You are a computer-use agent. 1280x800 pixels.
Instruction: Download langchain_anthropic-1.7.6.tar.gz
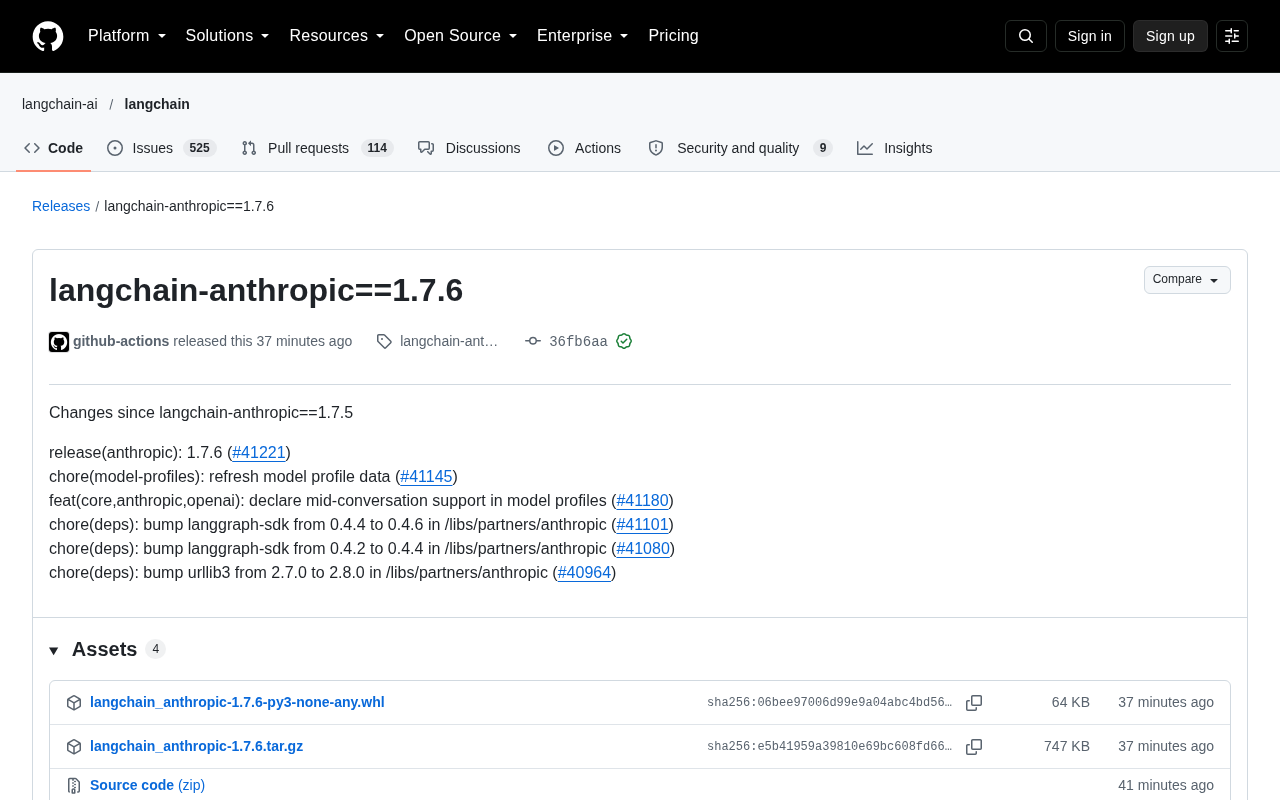pos(196,746)
